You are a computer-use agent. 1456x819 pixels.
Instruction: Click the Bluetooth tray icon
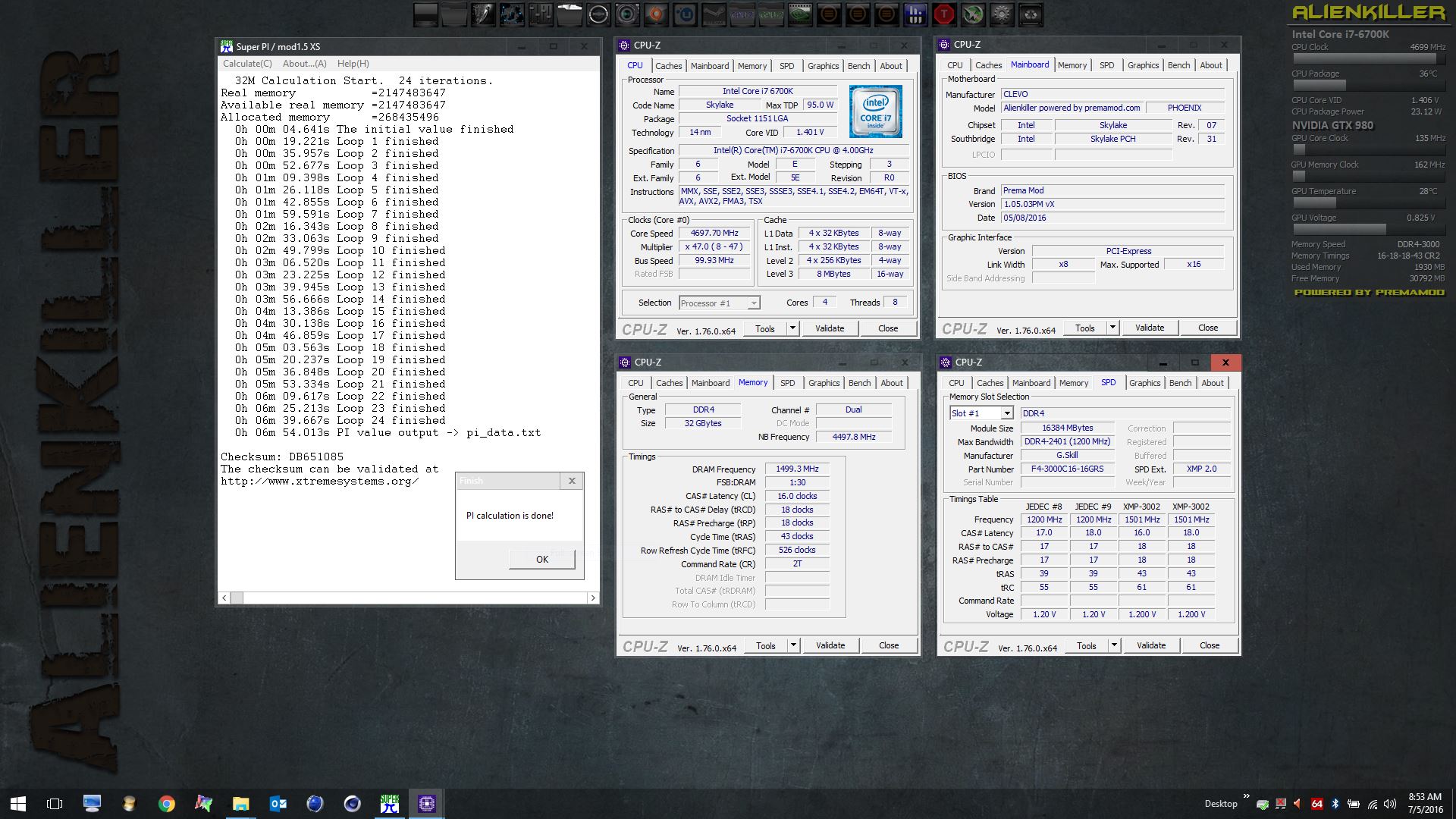point(1335,804)
